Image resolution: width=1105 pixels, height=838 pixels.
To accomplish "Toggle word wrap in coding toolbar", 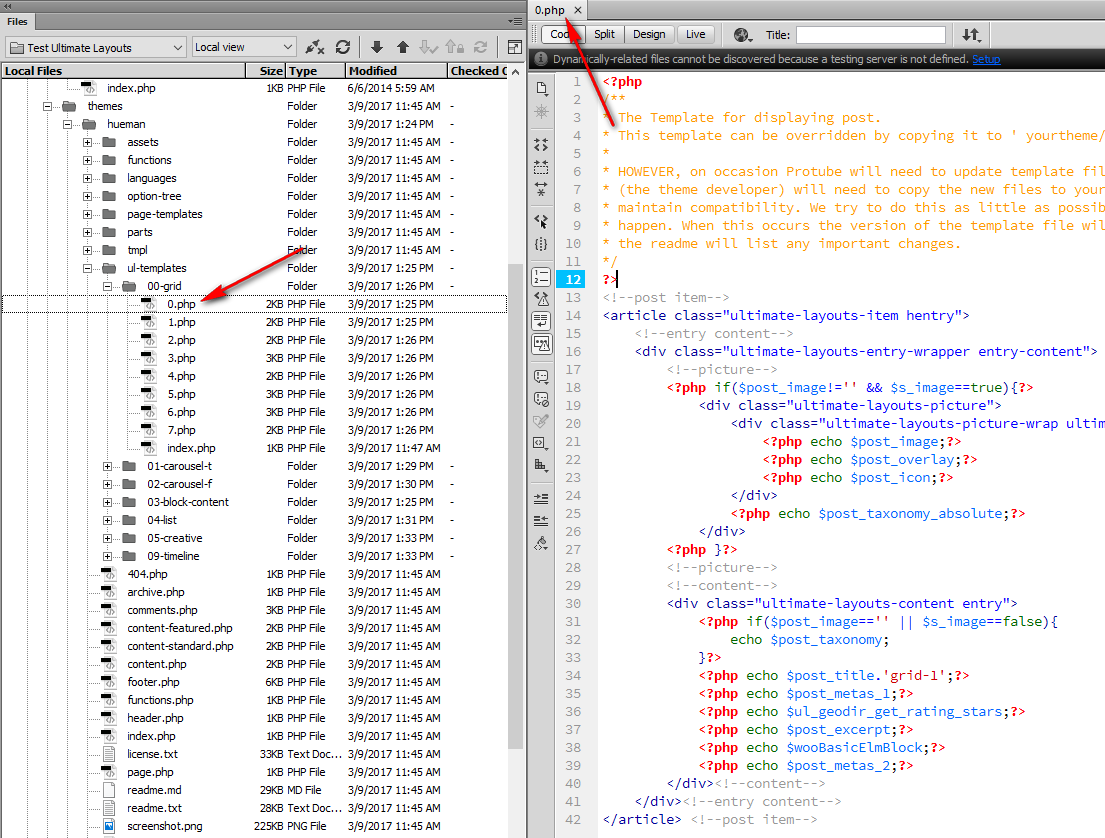I will pyautogui.click(x=541, y=321).
